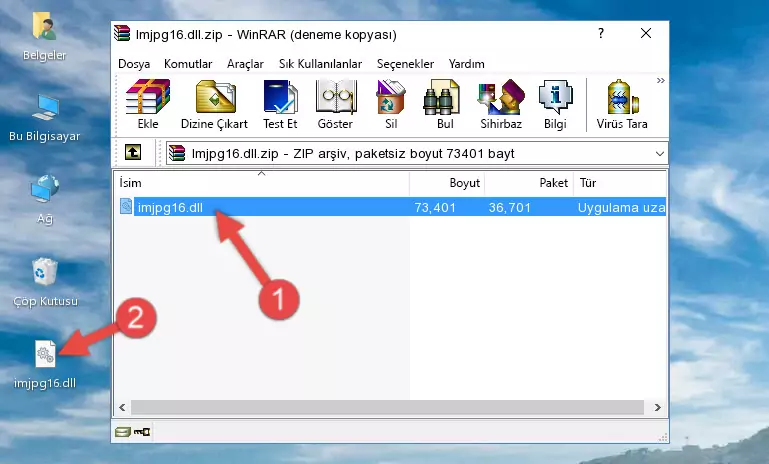Image resolution: width=769 pixels, height=464 pixels.
Task: Click the key password icon in status bar
Action: pos(142,432)
